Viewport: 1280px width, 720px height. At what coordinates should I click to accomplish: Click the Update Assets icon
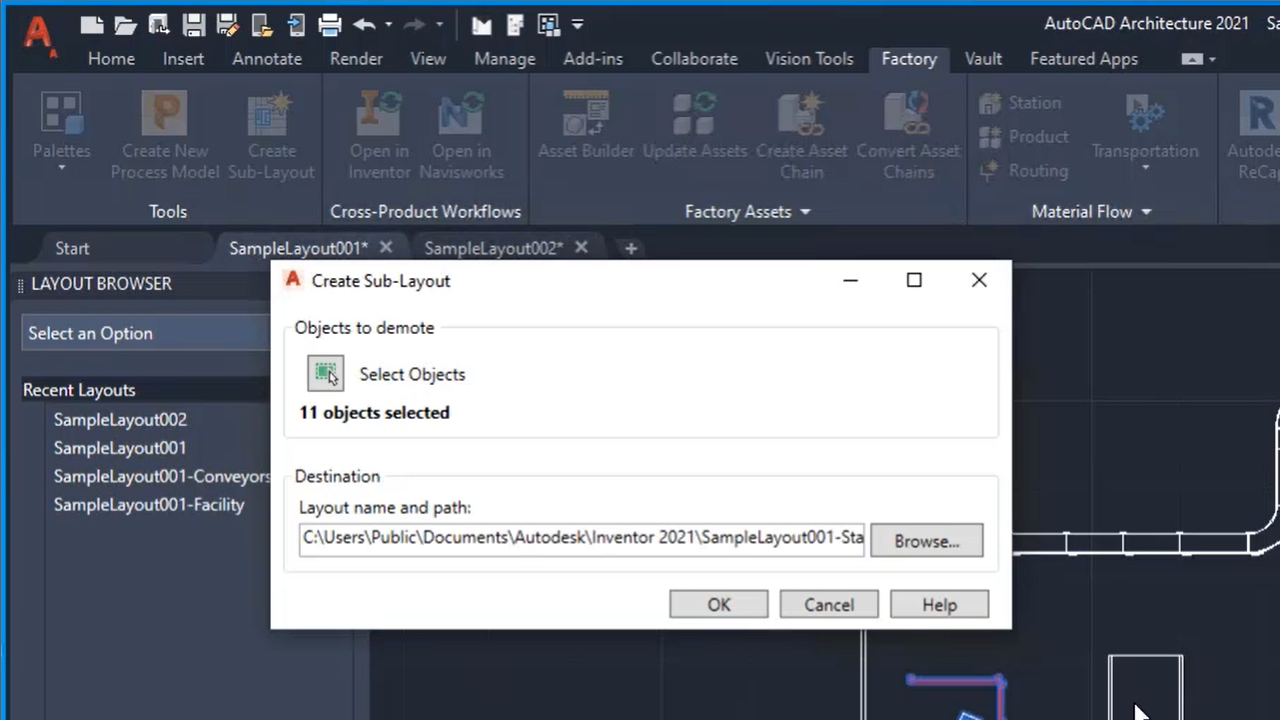click(695, 113)
